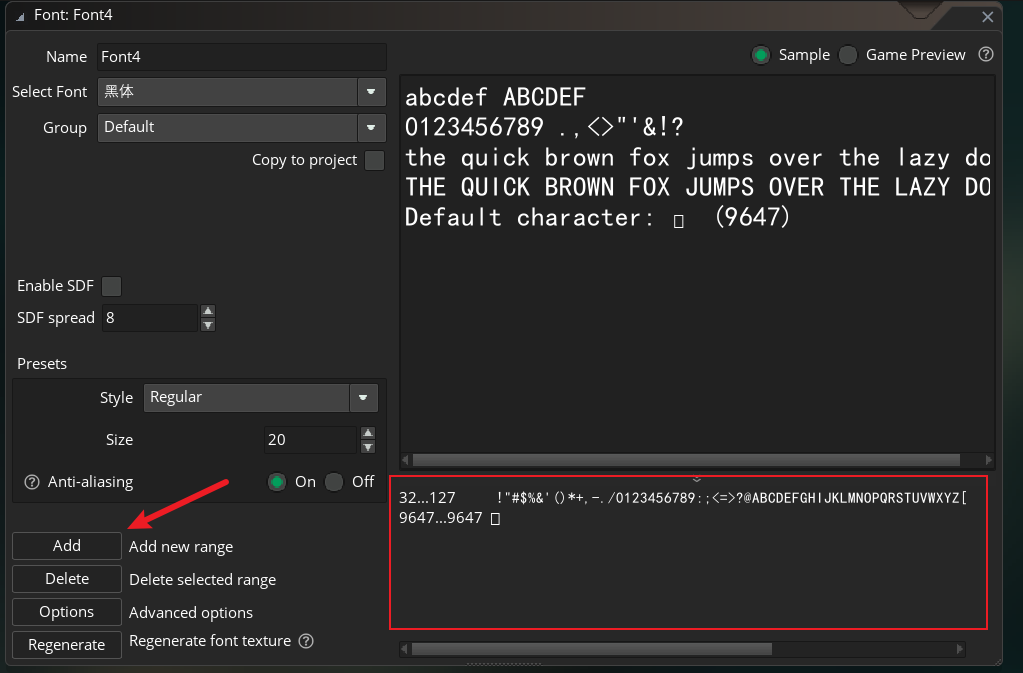
Task: Collapse the Font4 window title triangle
Action: click(20, 17)
